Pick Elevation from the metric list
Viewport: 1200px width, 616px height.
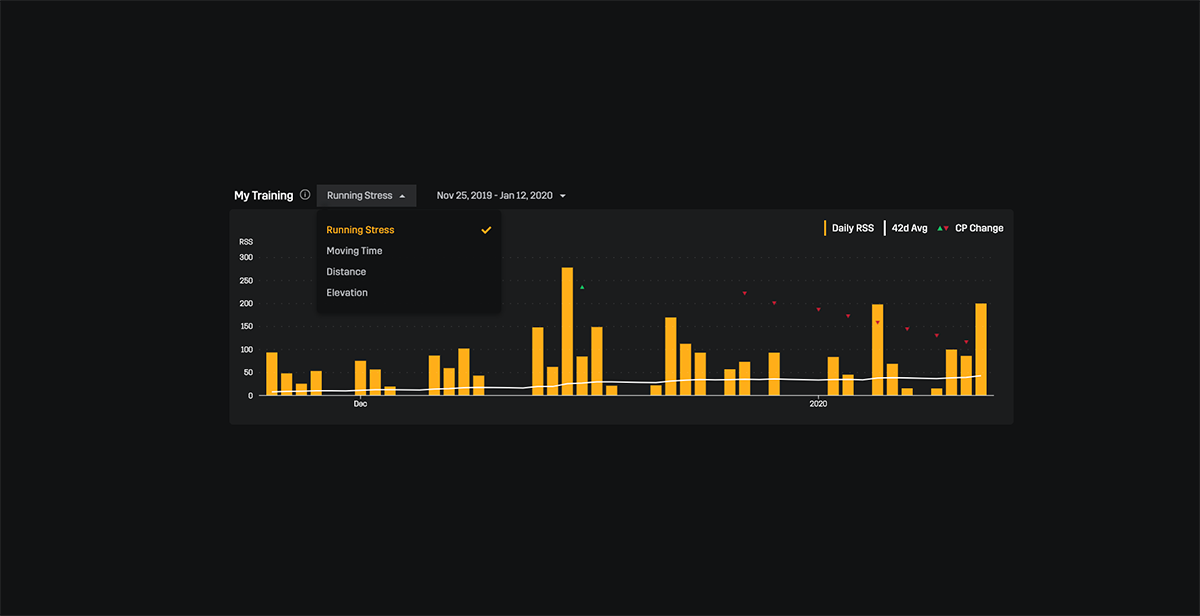click(x=347, y=293)
